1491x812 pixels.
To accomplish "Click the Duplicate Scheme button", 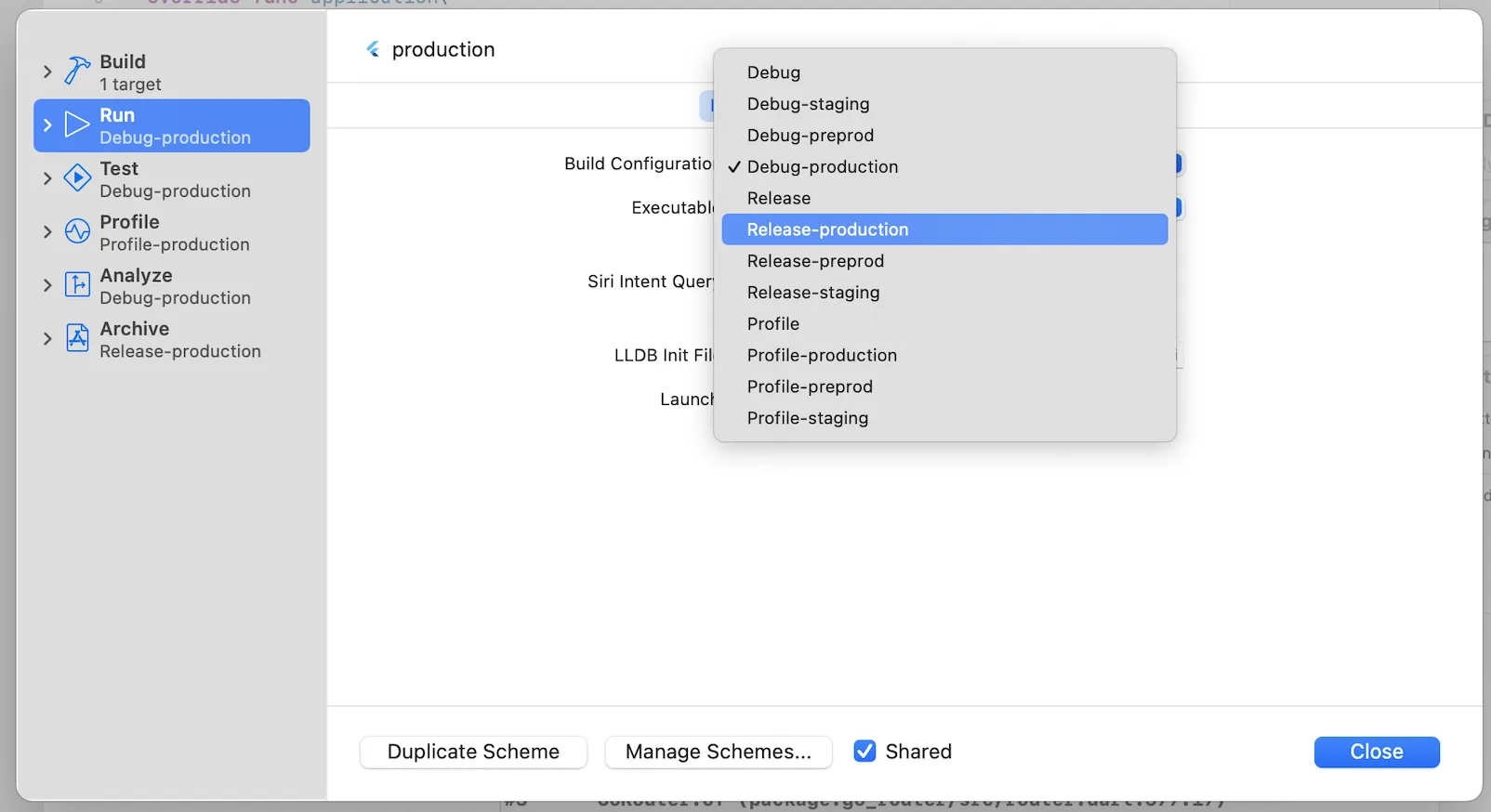I will (x=473, y=752).
